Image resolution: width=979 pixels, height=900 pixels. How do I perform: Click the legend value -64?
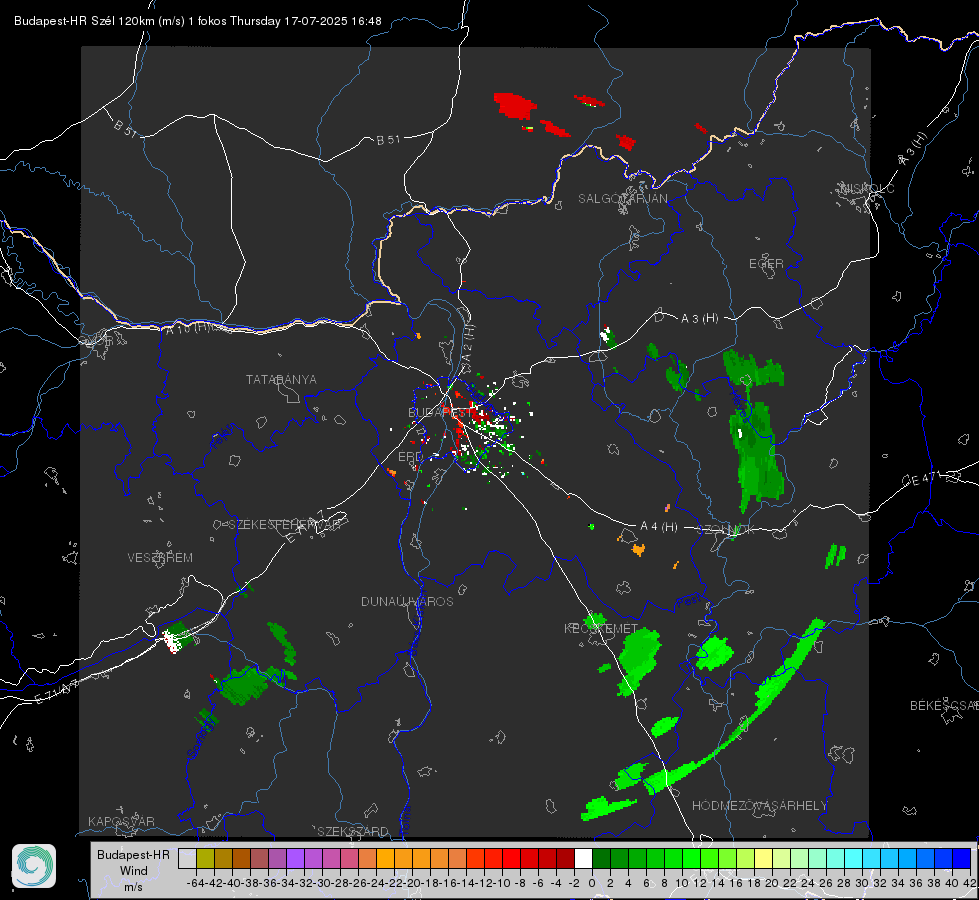195,883
